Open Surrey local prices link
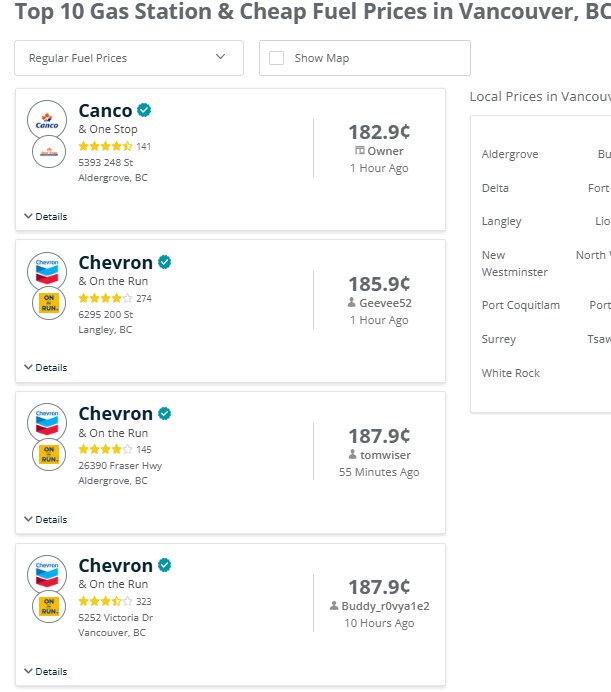611x692 pixels. coord(499,339)
